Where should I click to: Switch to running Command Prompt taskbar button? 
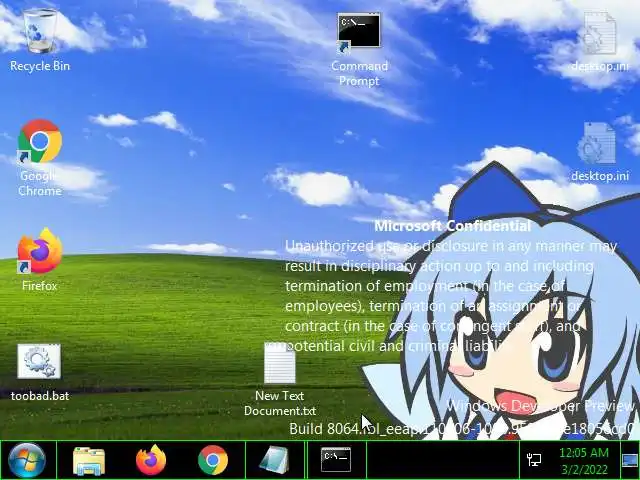336,460
